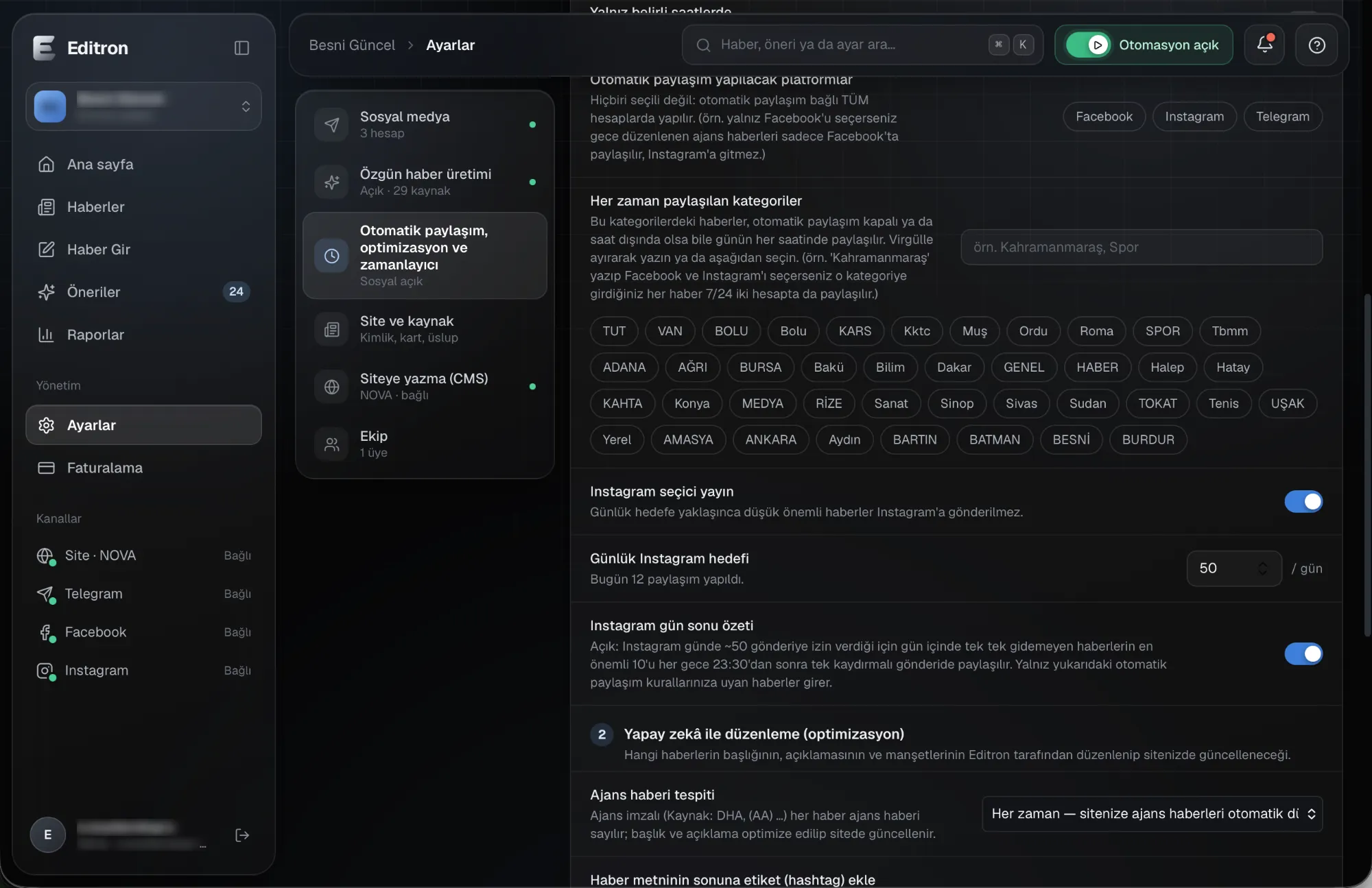Viewport: 1372px width, 888px height.
Task: Open the help question mark icon
Action: click(1316, 45)
